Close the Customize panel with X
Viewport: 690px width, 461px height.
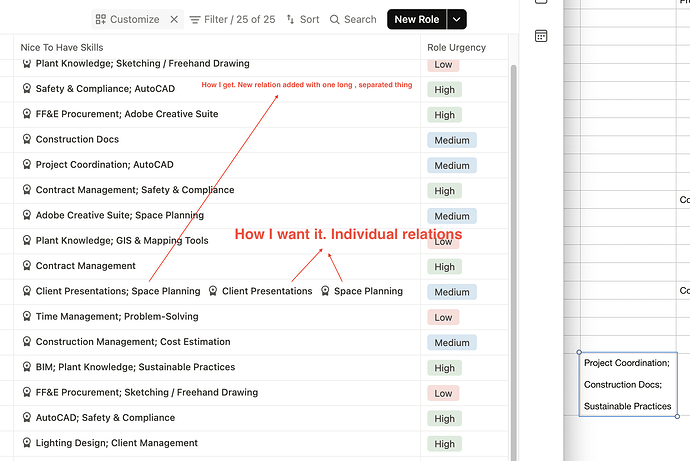click(174, 19)
